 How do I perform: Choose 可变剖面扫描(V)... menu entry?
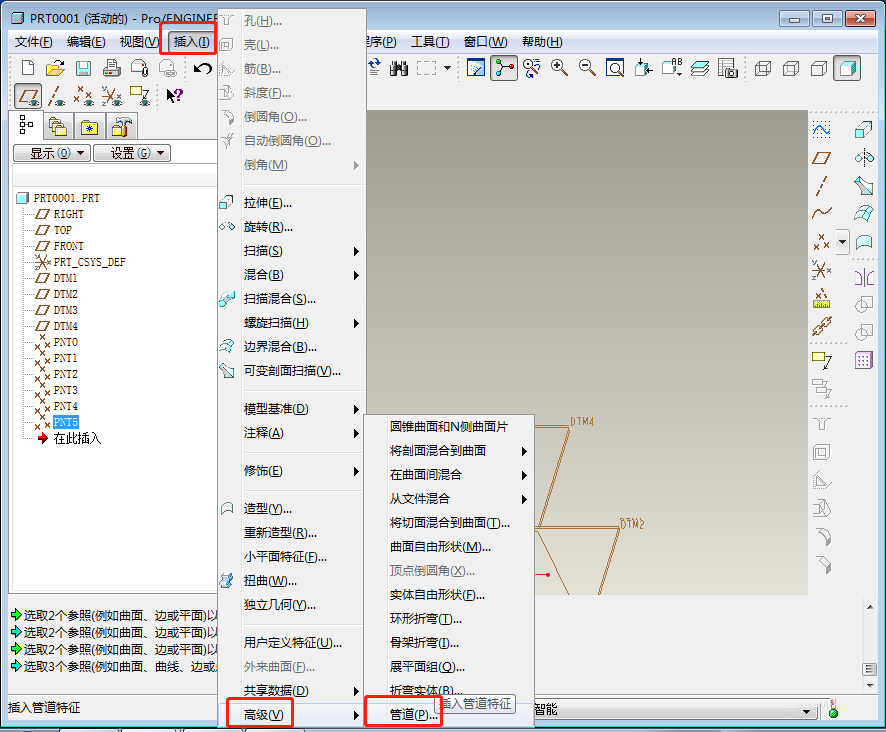(x=293, y=371)
